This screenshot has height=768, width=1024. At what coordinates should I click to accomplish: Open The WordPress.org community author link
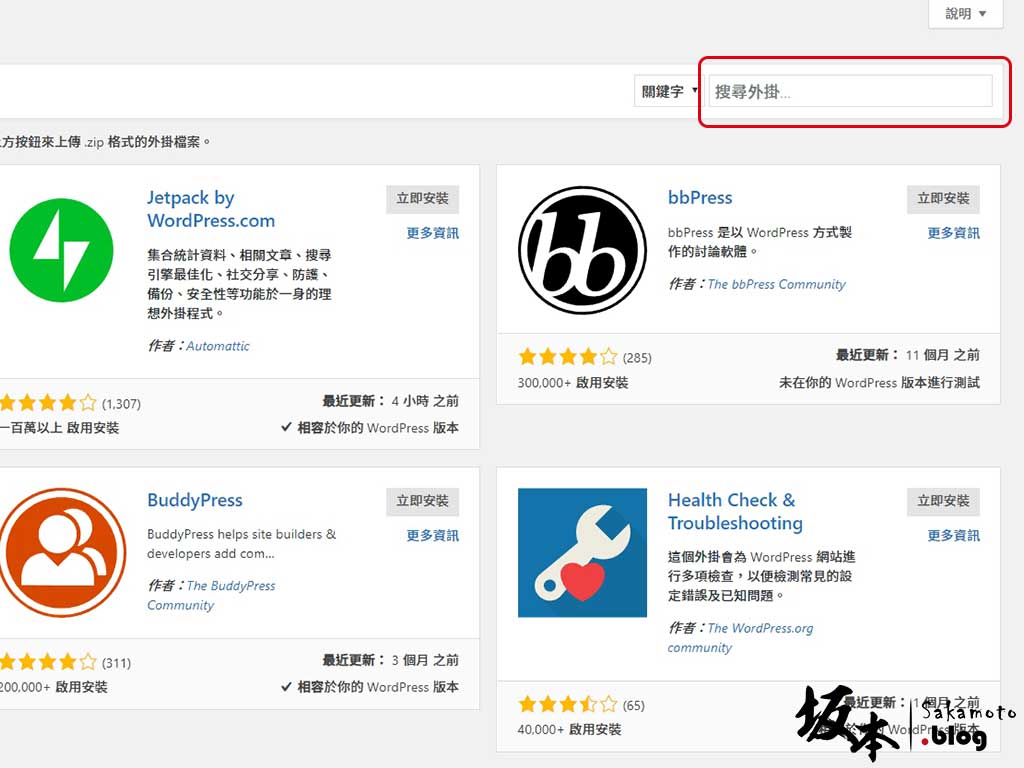point(741,637)
